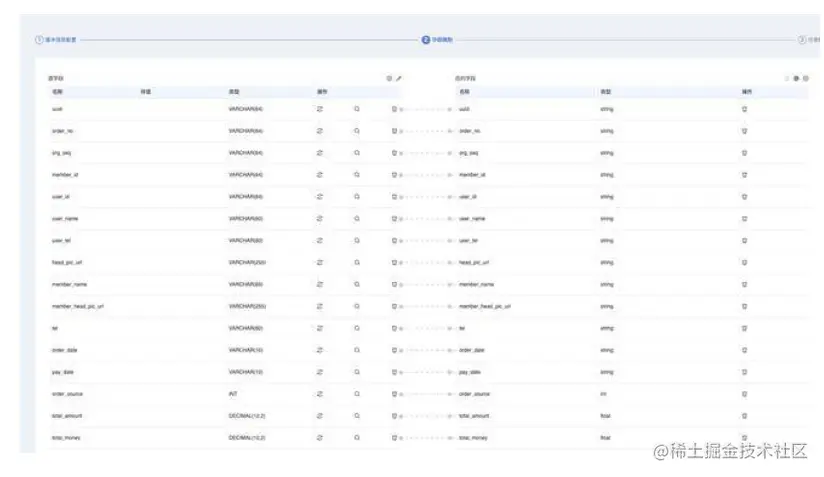Viewport: 824px width, 477px height.
Task: Delete target member_id field via trash icon
Action: [744, 175]
